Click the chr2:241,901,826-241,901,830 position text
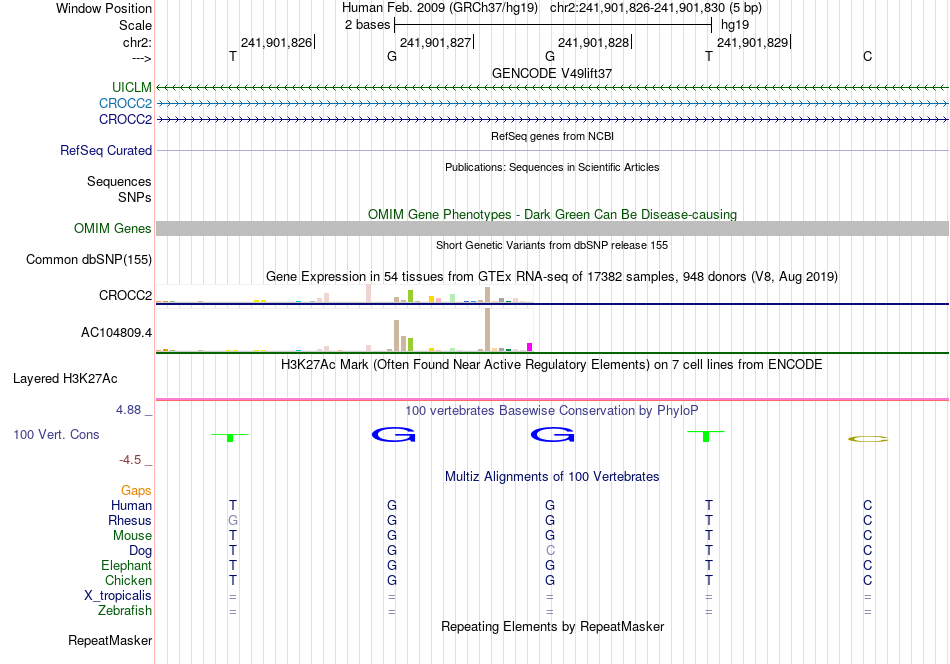 637,8
